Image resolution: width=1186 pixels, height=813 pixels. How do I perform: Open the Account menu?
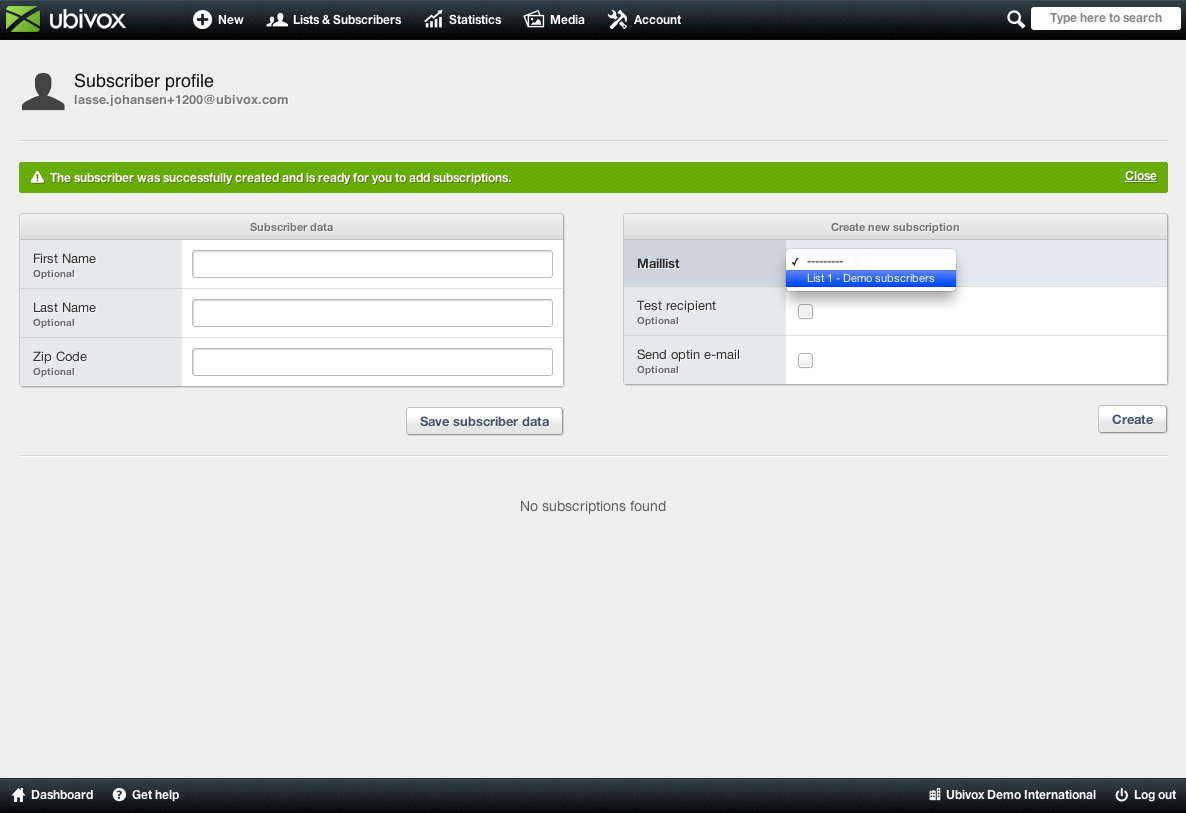tap(644, 20)
